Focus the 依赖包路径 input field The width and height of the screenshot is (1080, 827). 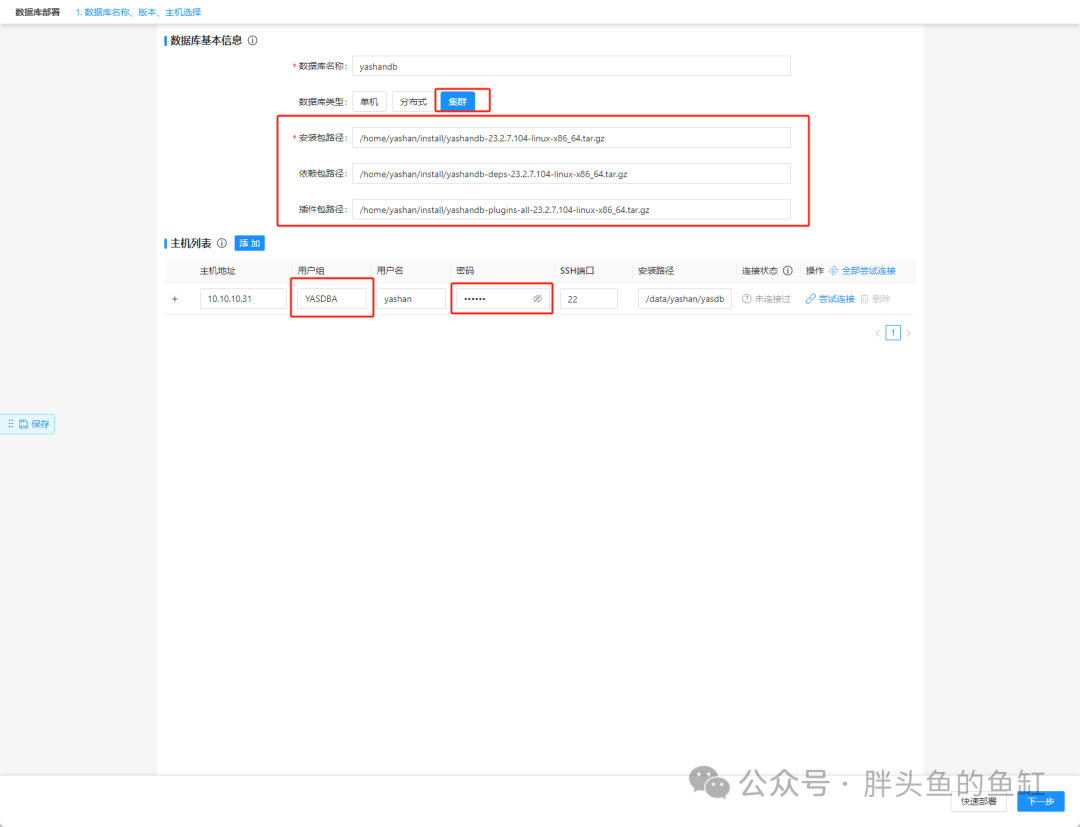point(571,174)
